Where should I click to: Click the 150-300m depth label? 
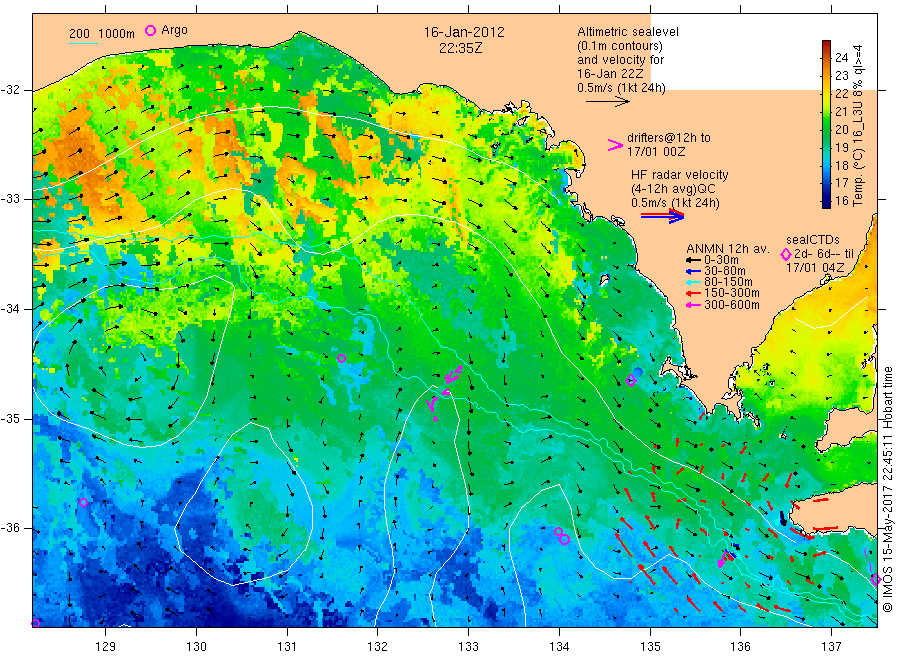tap(732, 293)
